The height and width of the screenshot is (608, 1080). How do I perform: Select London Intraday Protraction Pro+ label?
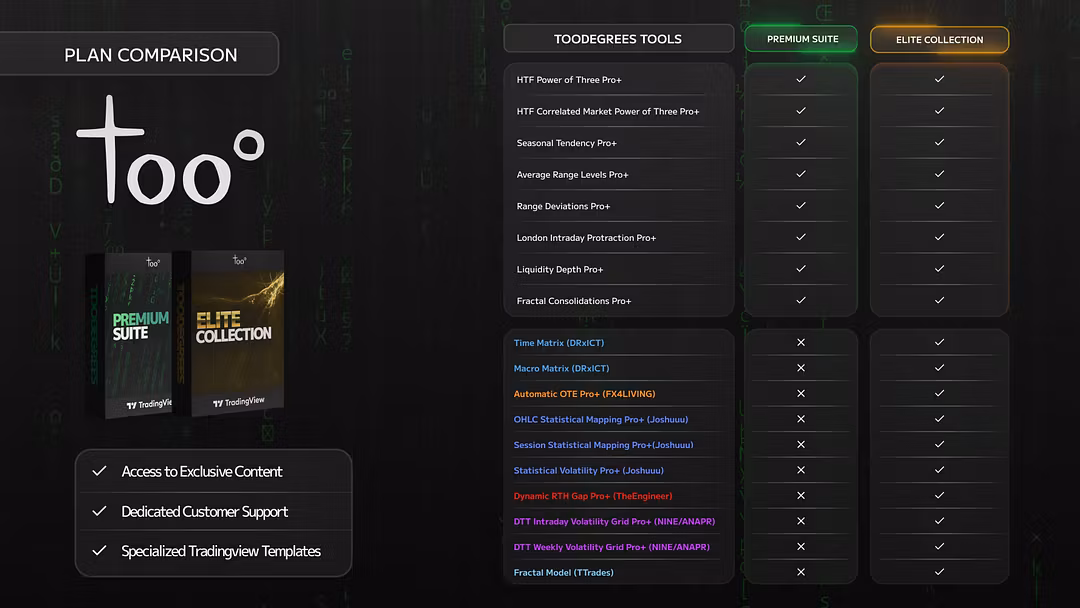[x=586, y=238]
